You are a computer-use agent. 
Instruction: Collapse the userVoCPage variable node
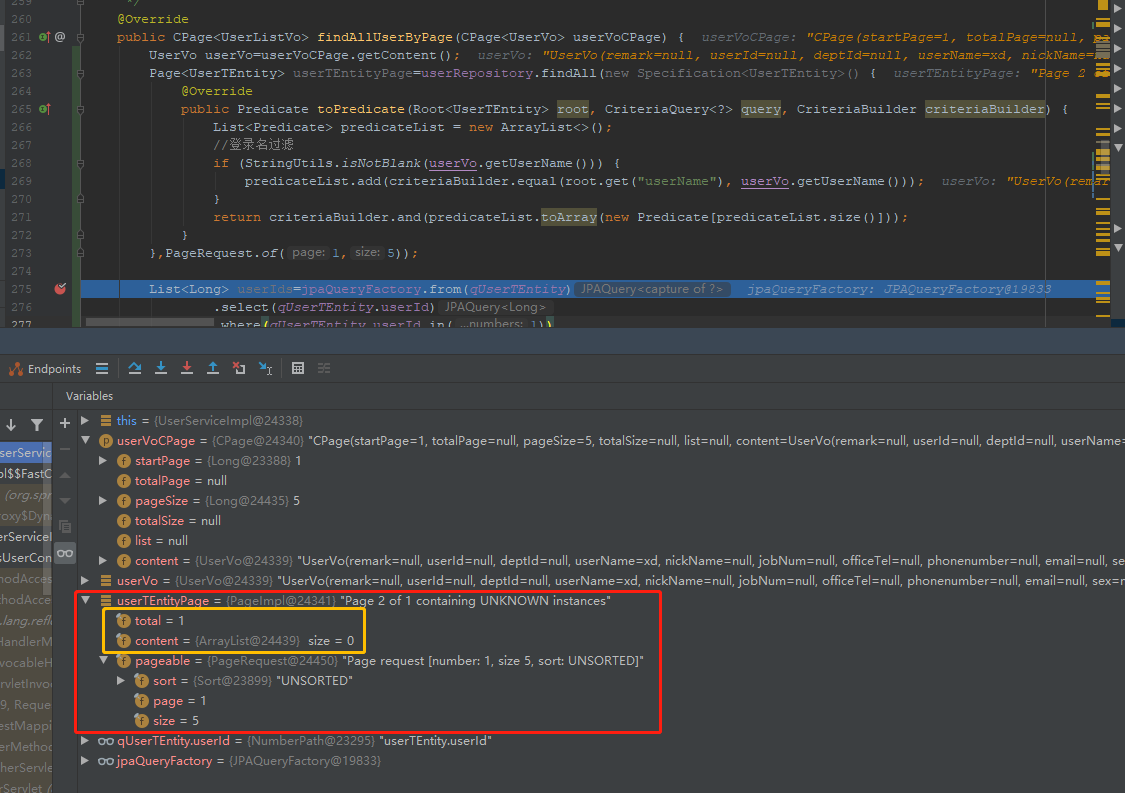pos(85,441)
